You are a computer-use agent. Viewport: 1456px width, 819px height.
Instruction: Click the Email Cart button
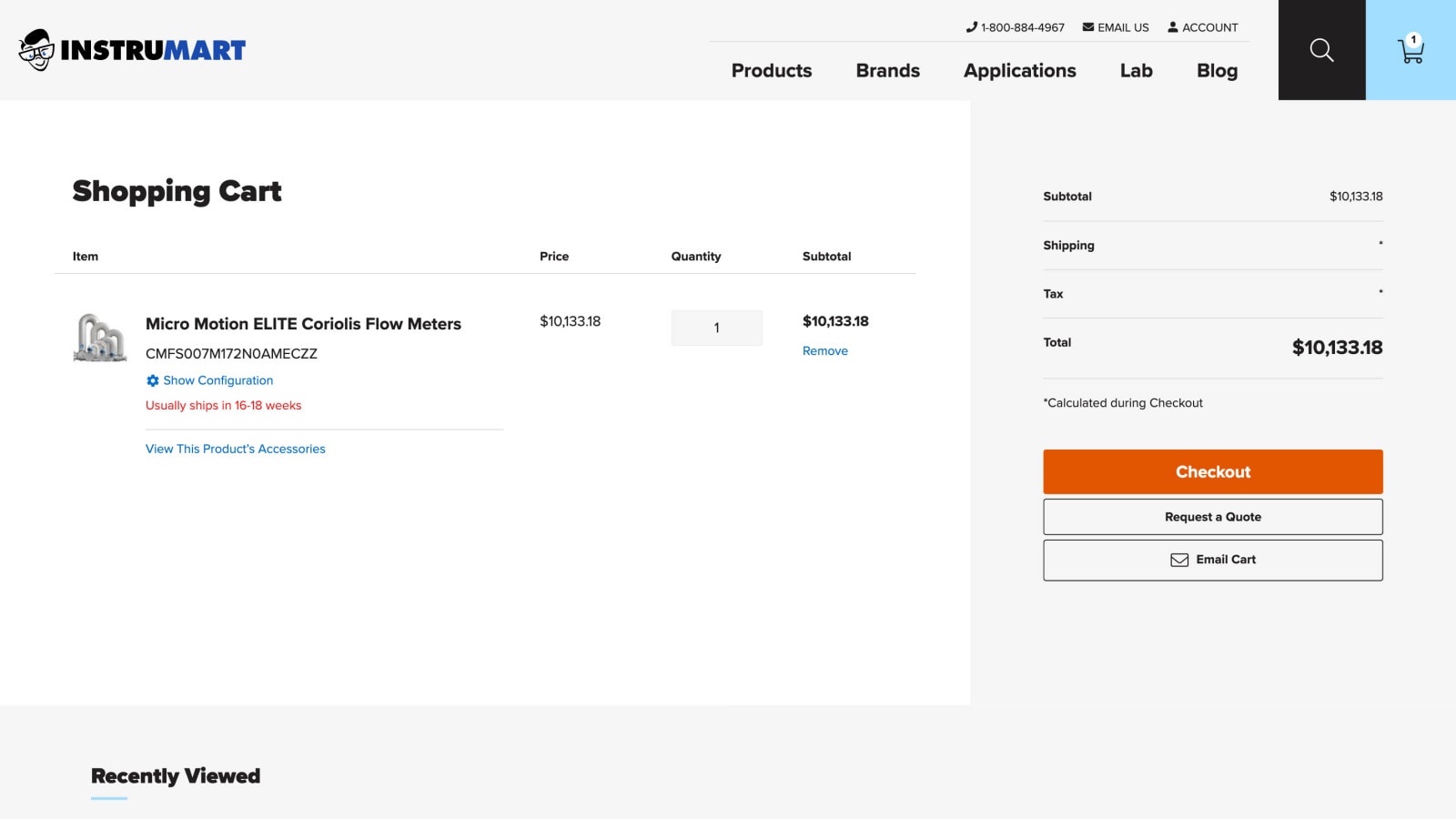point(1213,560)
